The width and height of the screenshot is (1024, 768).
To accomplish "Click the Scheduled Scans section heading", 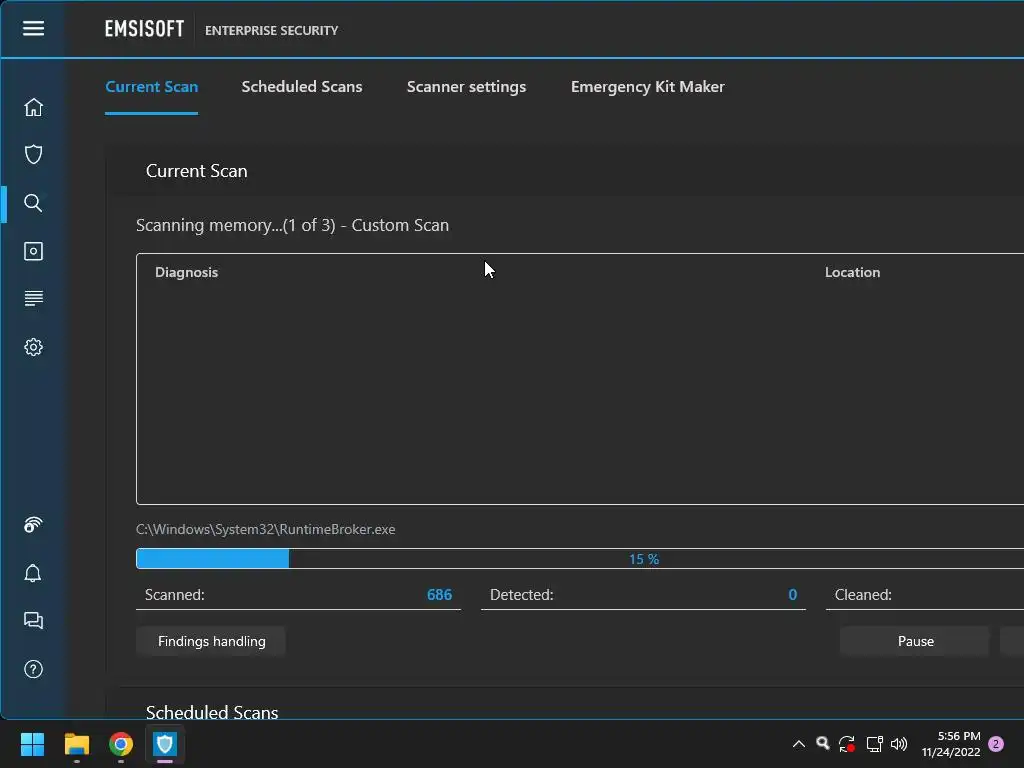I will [x=212, y=712].
